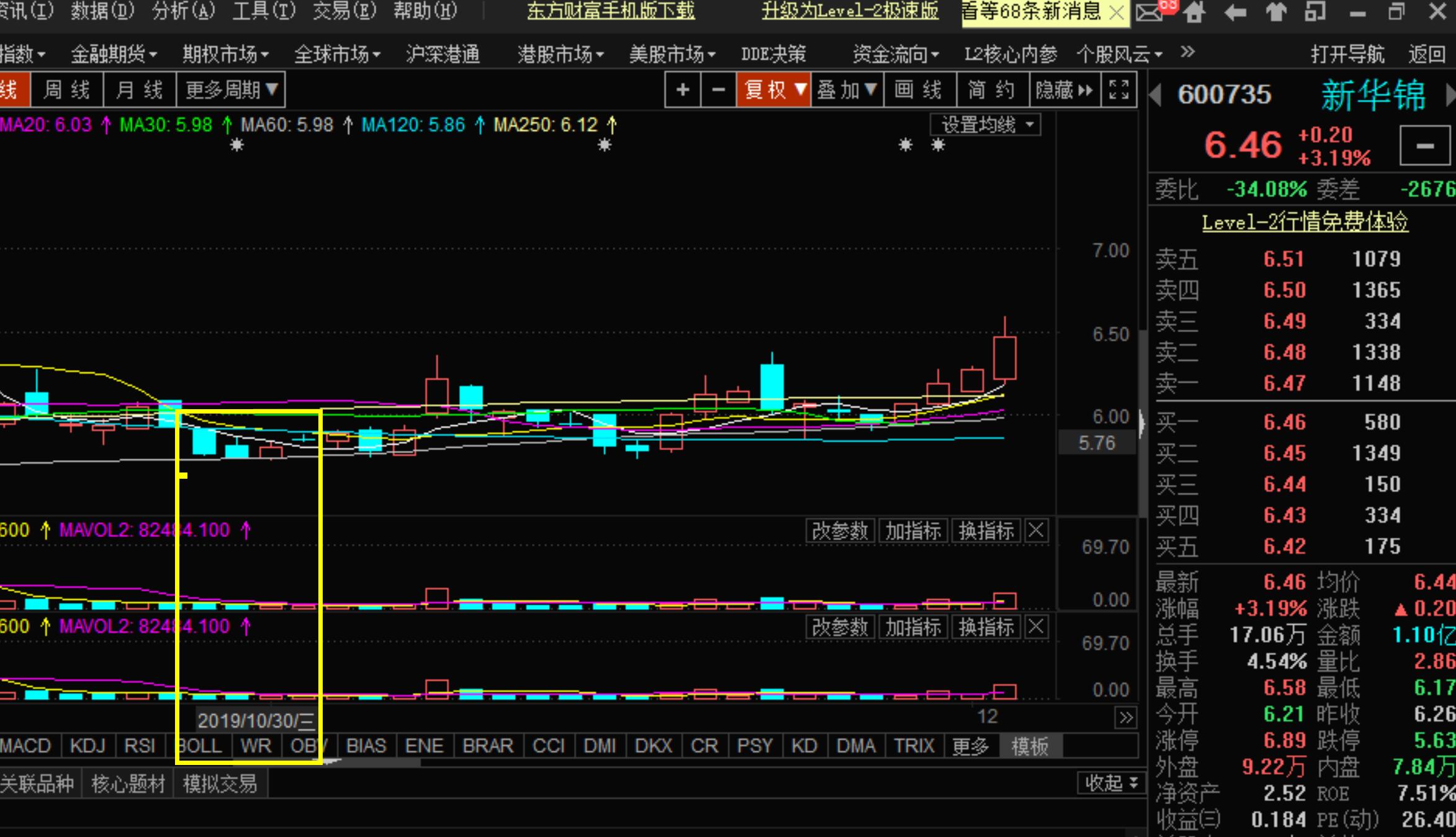Viewport: 1456px width, 837px height.
Task: Click the home icon in title bar
Action: point(1194,12)
